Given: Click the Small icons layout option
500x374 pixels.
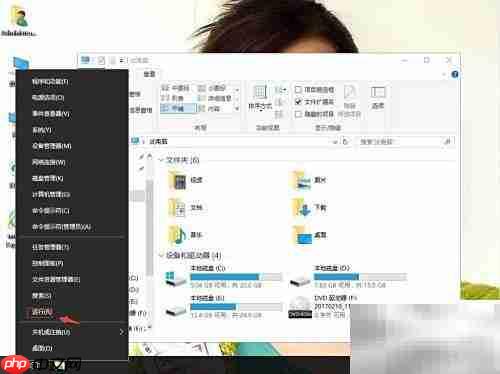Looking at the screenshot, I should point(213,88).
